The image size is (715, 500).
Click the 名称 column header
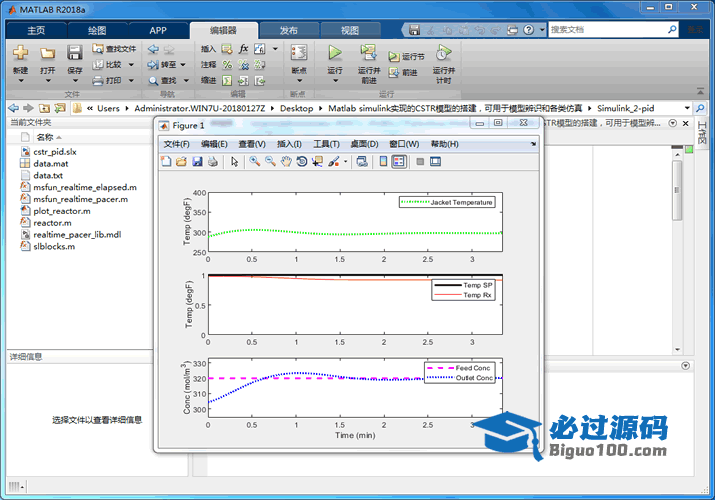[x=45, y=137]
